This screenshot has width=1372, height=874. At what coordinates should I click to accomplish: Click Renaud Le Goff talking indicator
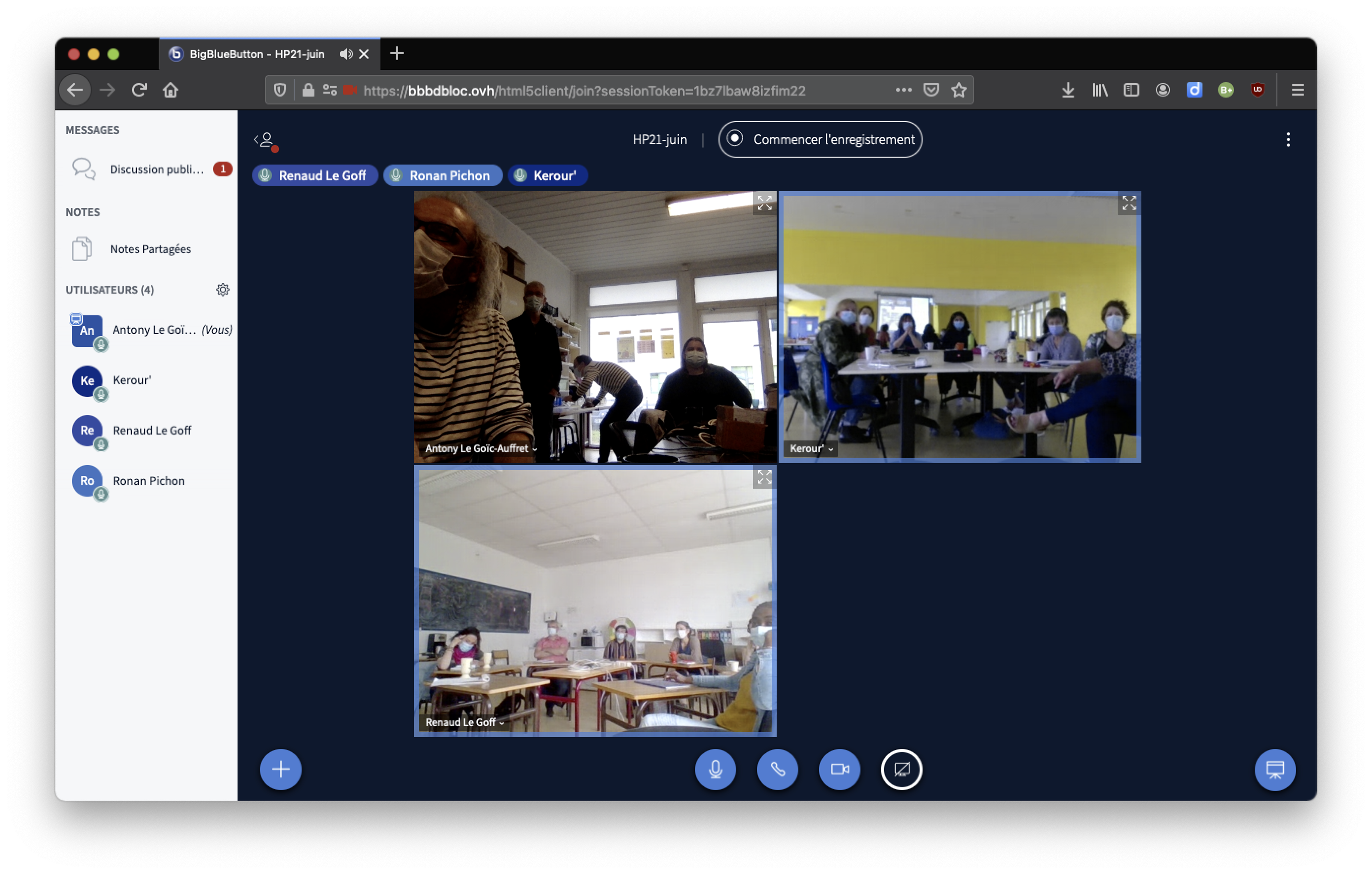point(314,175)
